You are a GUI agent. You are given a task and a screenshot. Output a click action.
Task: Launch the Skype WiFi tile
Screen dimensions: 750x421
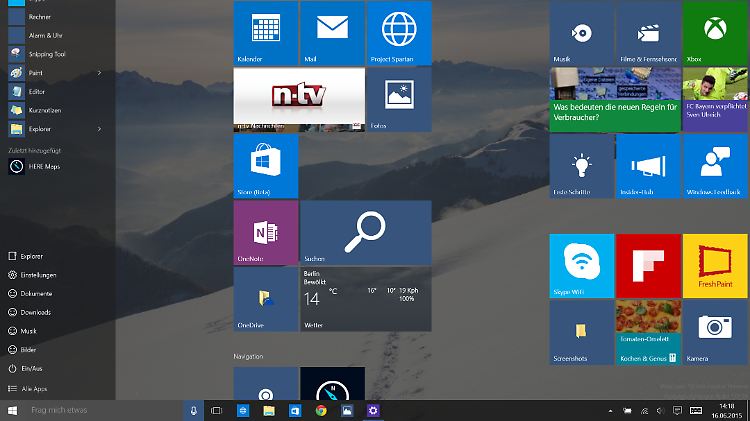(581, 266)
